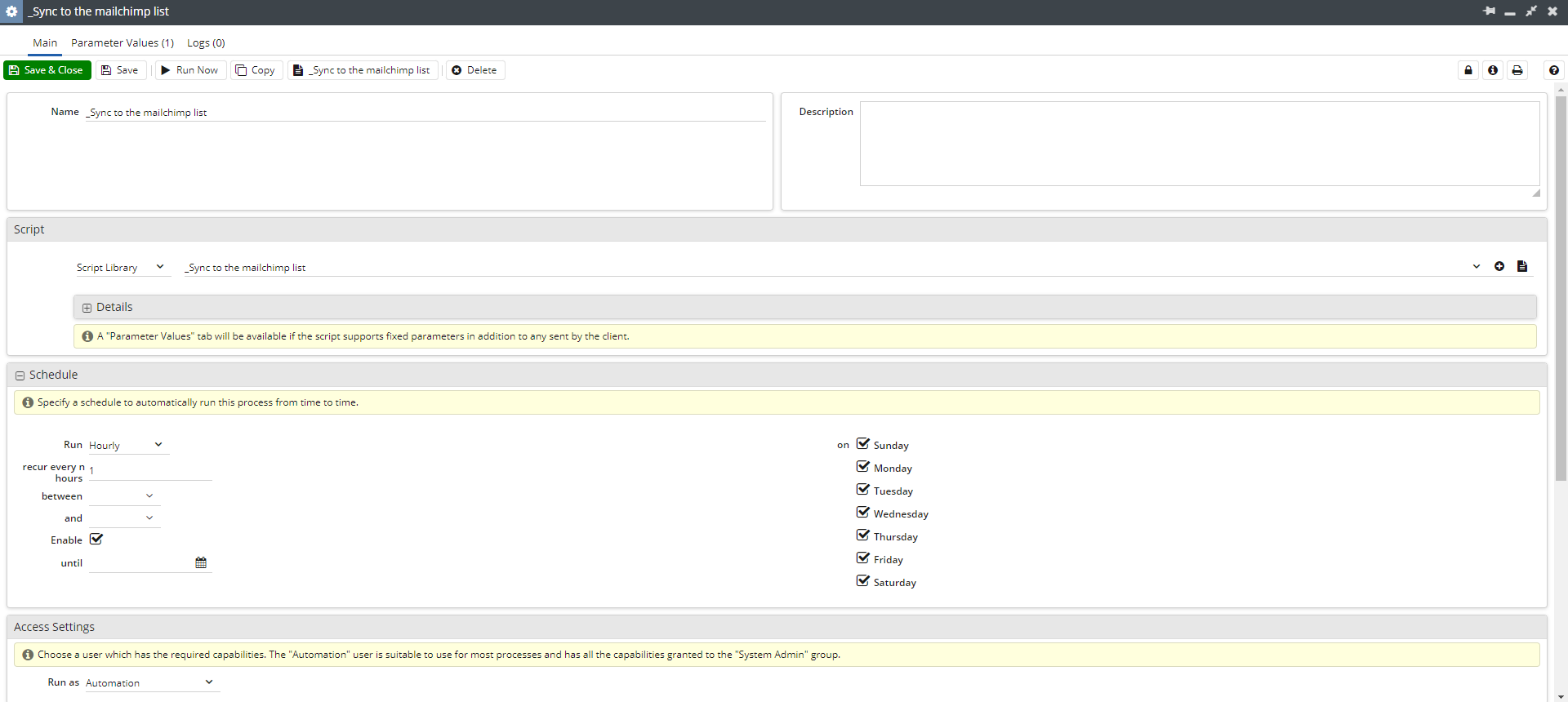Click the Run Now button
The image size is (1568, 702).
(190, 70)
